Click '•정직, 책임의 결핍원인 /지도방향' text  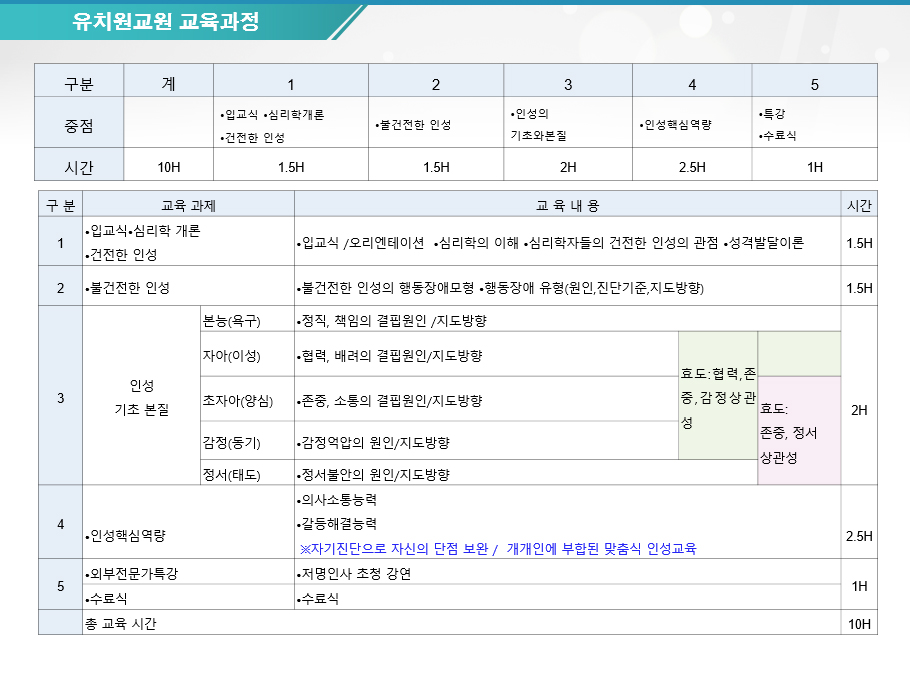pos(392,320)
